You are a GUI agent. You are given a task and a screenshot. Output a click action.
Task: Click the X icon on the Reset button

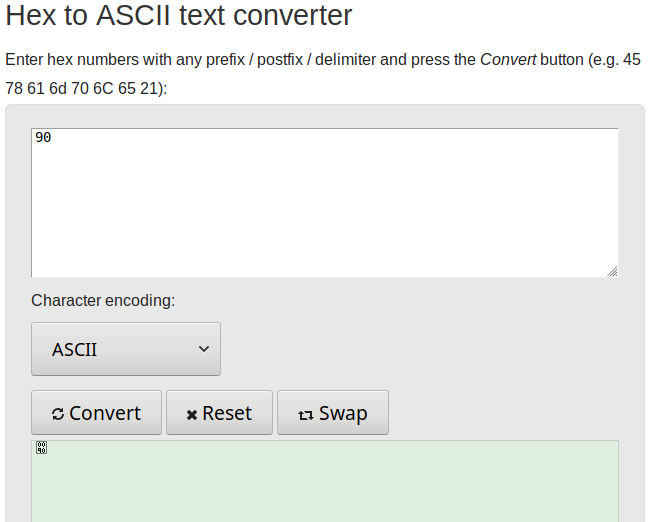(192, 415)
